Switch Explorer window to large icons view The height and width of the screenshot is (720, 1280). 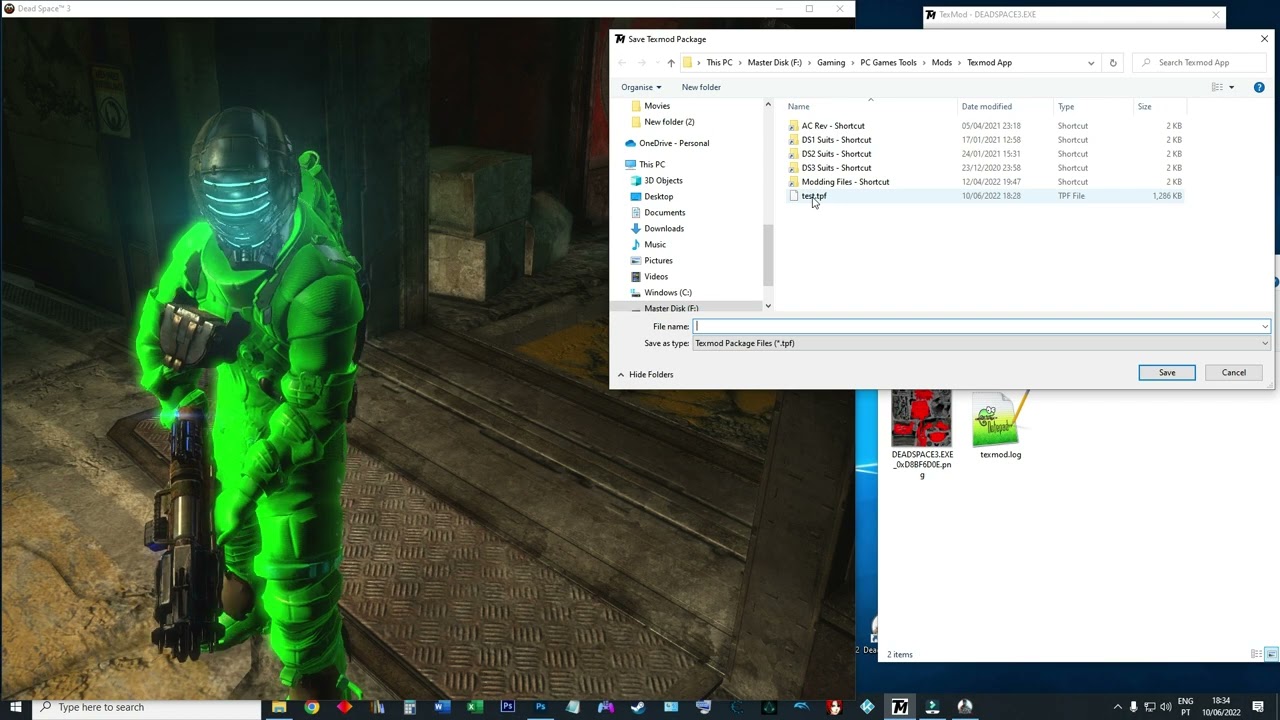click(1272, 654)
